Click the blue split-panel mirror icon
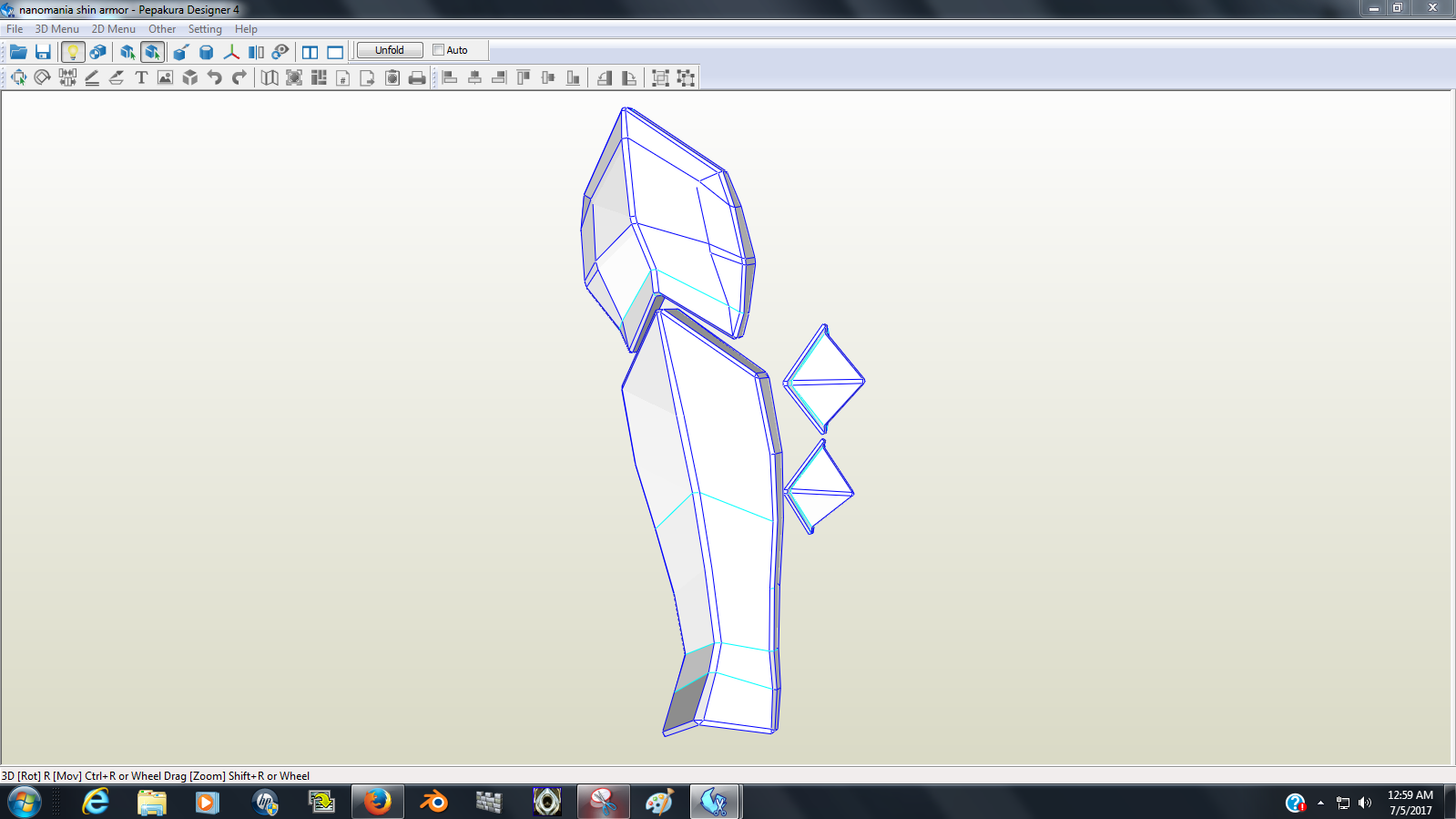This screenshot has width=1456, height=819. coord(256,52)
